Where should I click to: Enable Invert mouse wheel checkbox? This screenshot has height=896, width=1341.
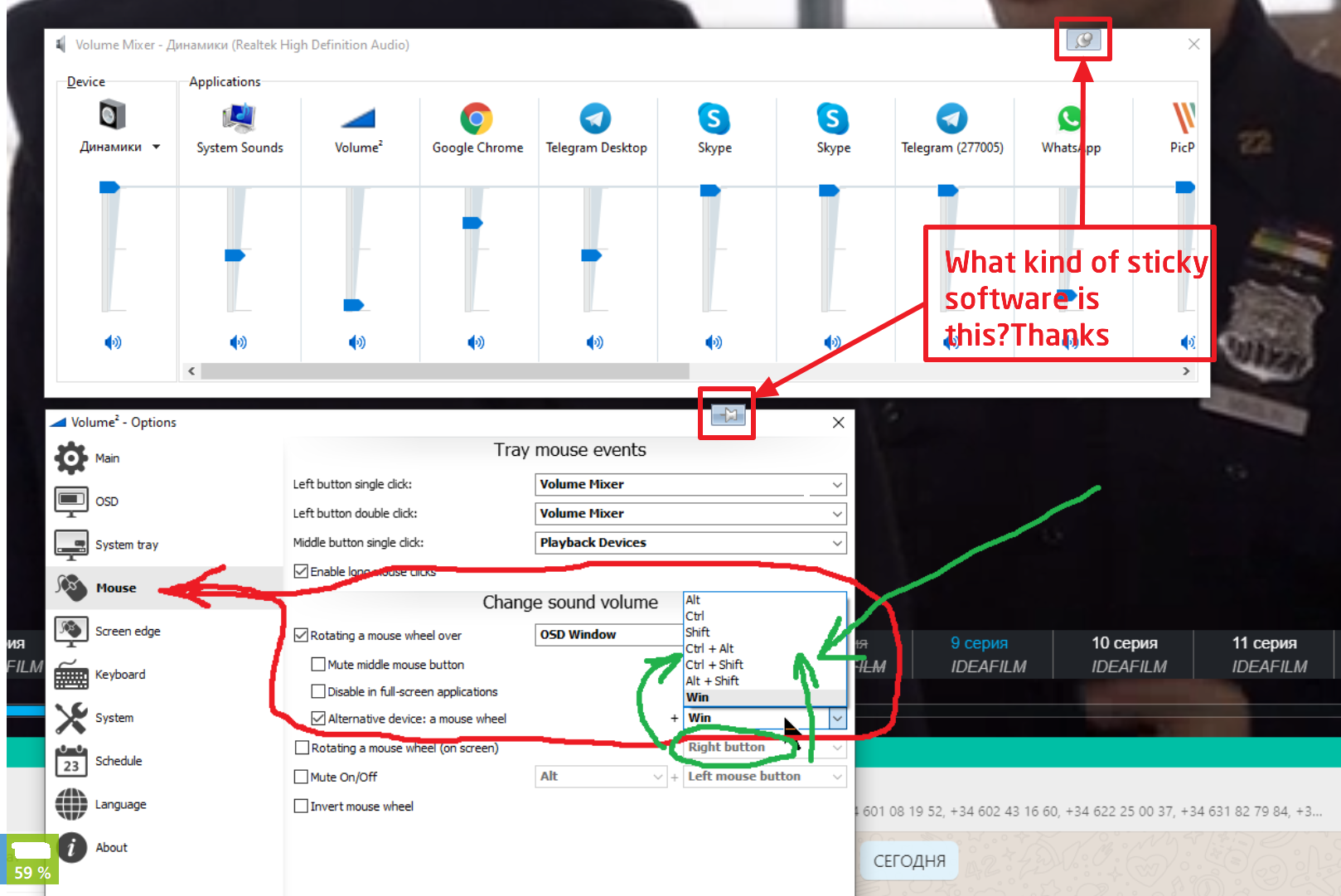pyautogui.click(x=302, y=806)
